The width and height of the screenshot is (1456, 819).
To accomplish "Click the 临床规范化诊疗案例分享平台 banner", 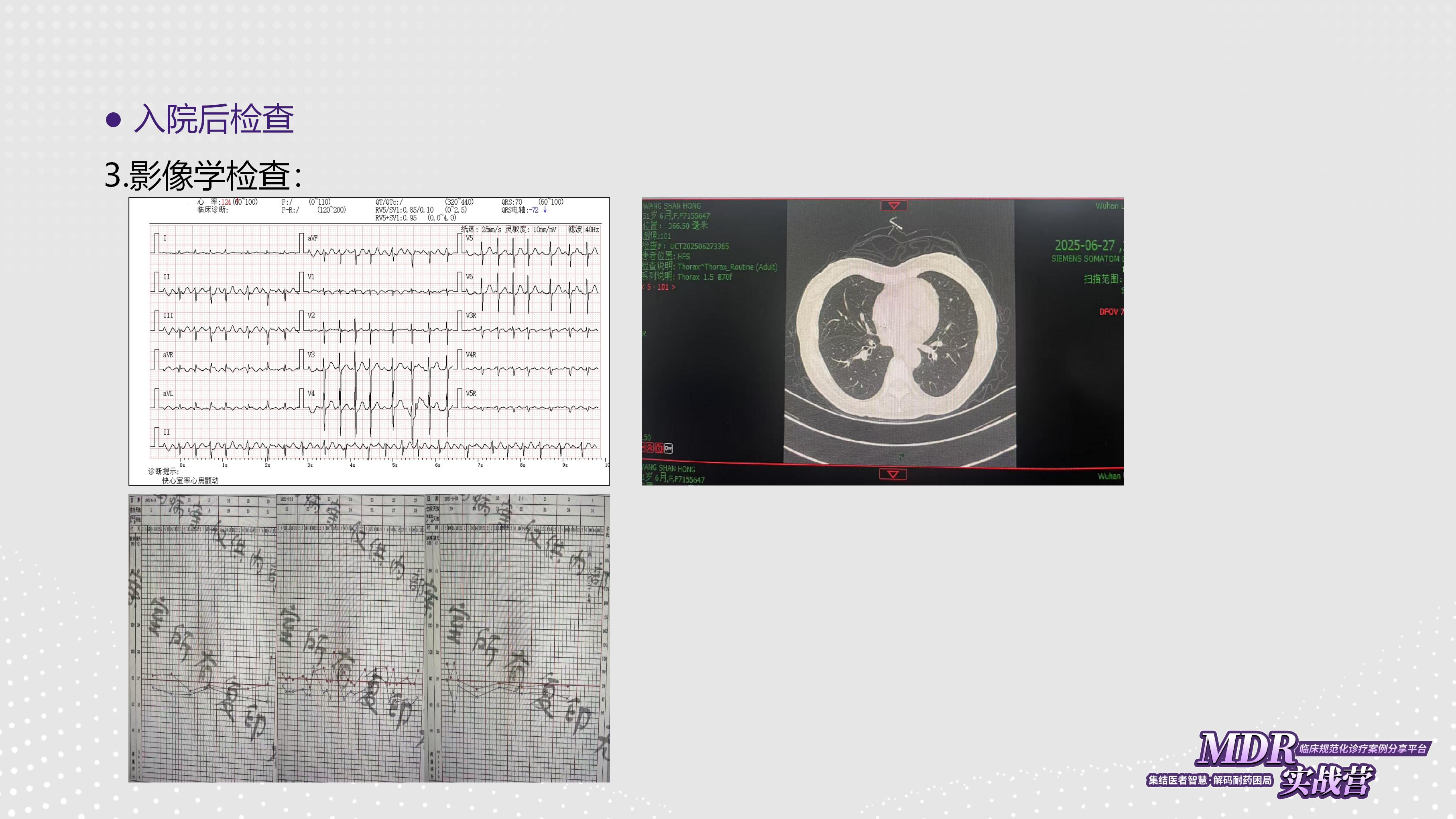I will 1363,749.
